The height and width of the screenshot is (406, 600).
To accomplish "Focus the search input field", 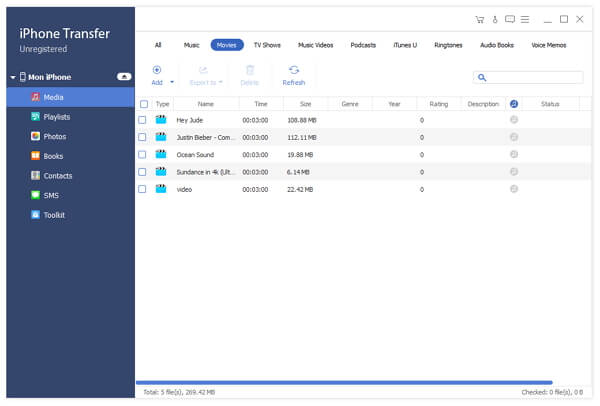I will coord(528,78).
